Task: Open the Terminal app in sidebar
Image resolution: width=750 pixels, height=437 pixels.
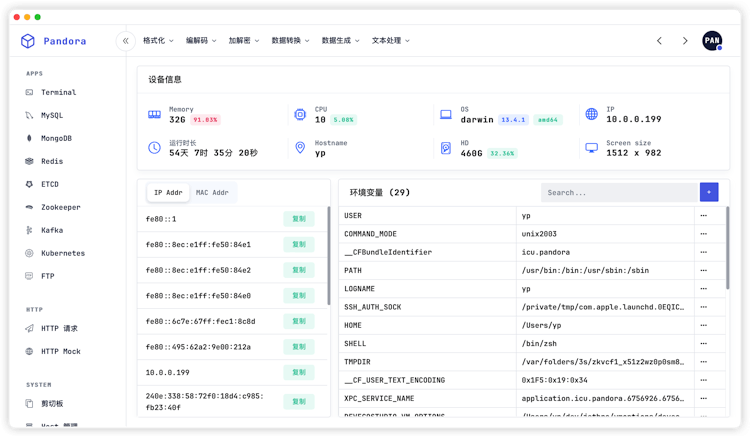Action: pos(57,92)
